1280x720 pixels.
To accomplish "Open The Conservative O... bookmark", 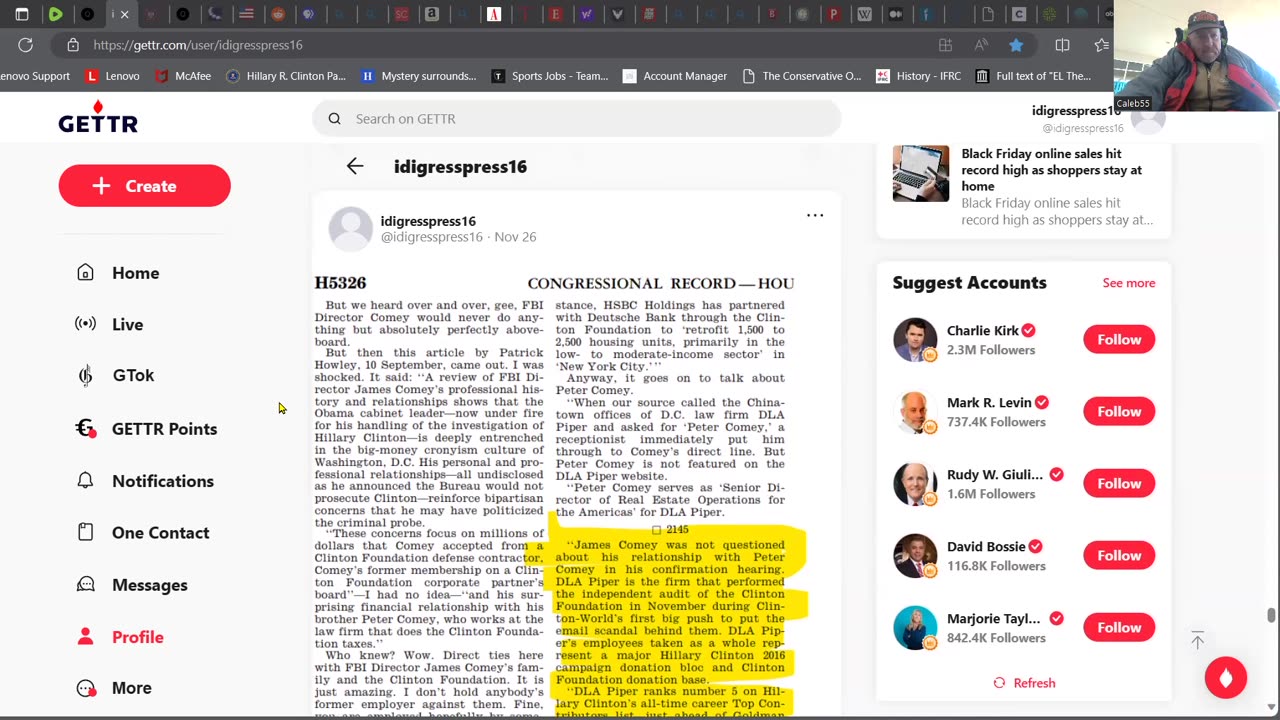I will point(802,76).
